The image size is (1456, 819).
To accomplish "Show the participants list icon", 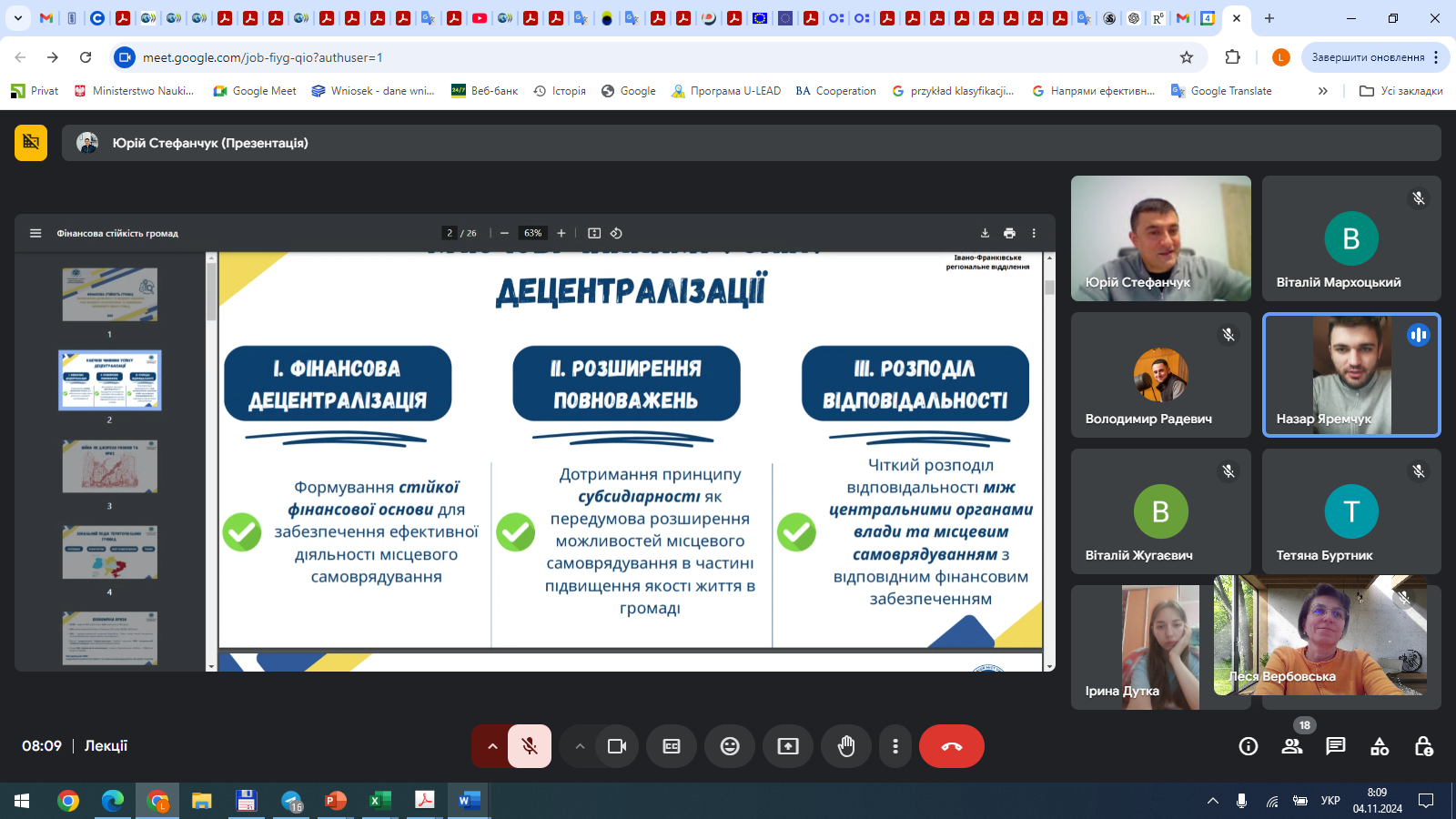I will click(1292, 746).
